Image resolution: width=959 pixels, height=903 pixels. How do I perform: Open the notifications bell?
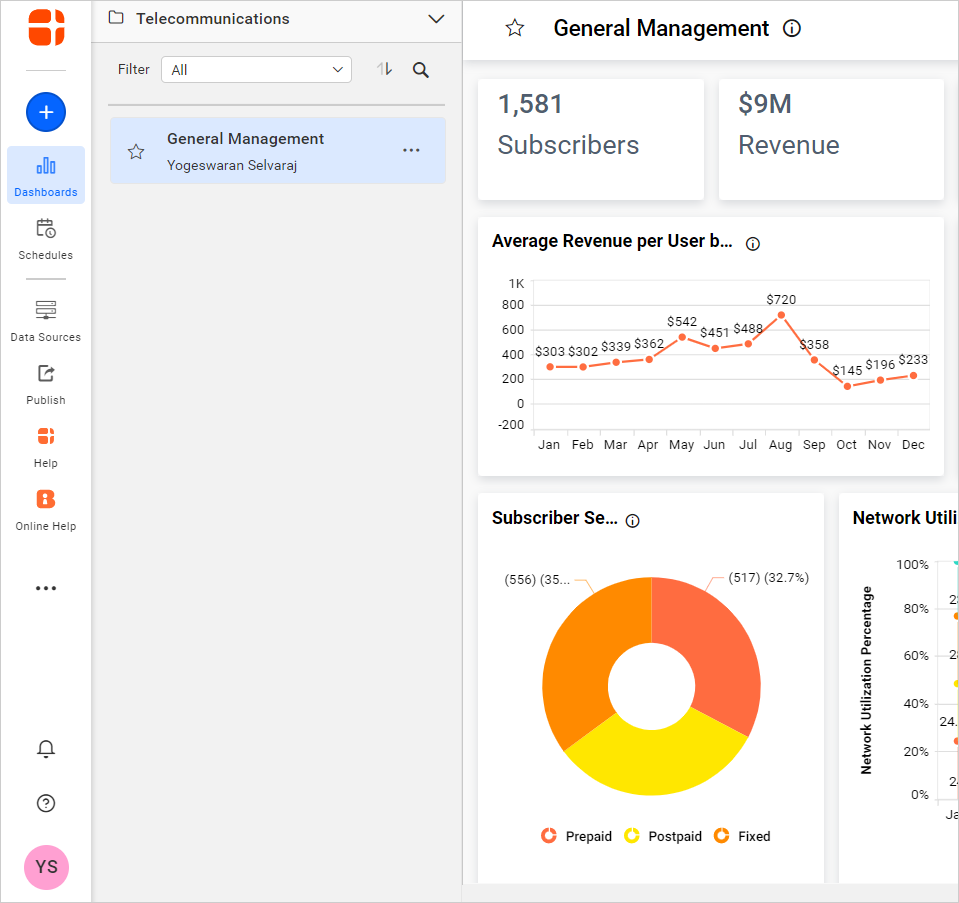(46, 749)
